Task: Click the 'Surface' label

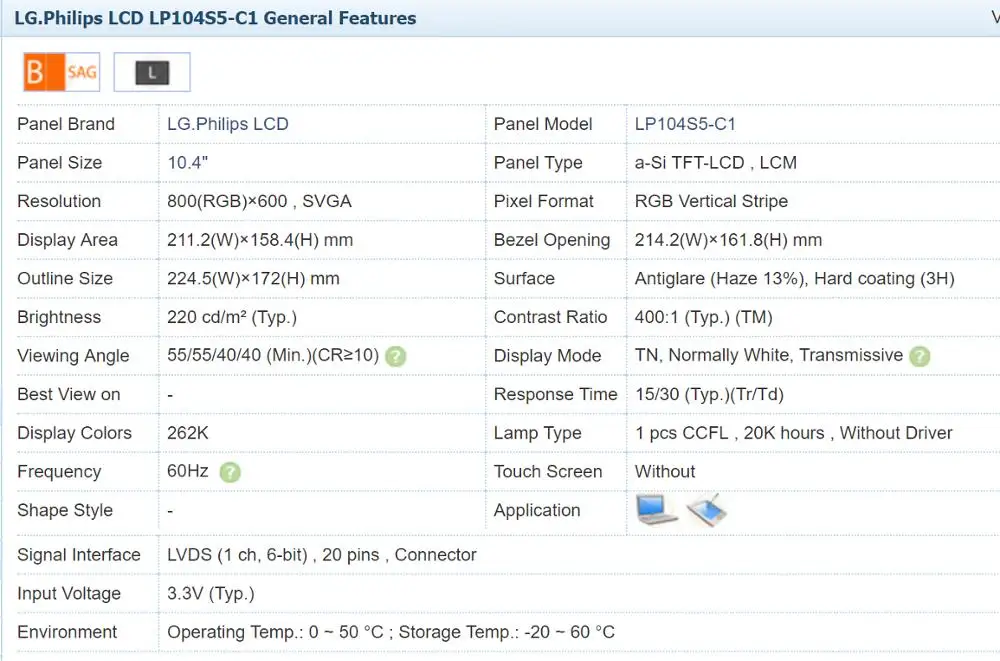Action: pyautogui.click(x=524, y=278)
